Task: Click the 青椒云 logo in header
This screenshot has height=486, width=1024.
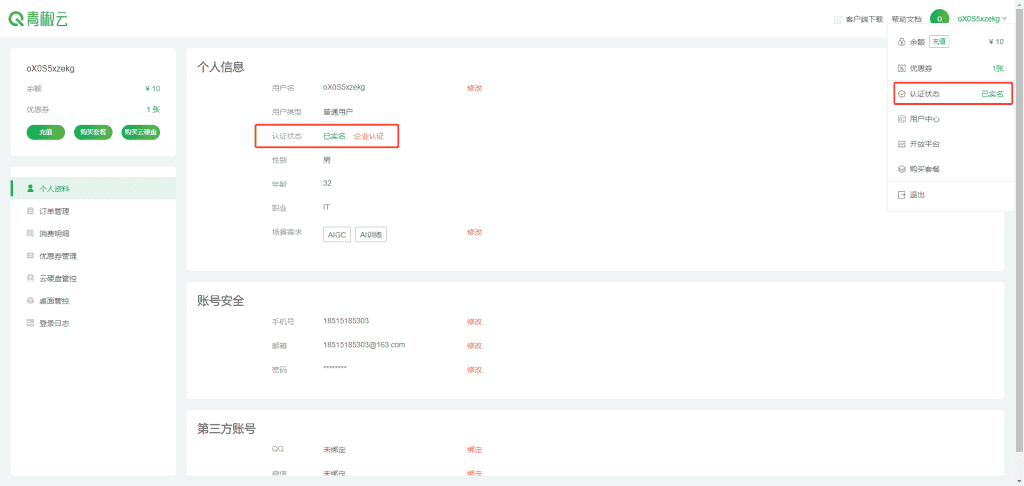Action: tap(39, 18)
